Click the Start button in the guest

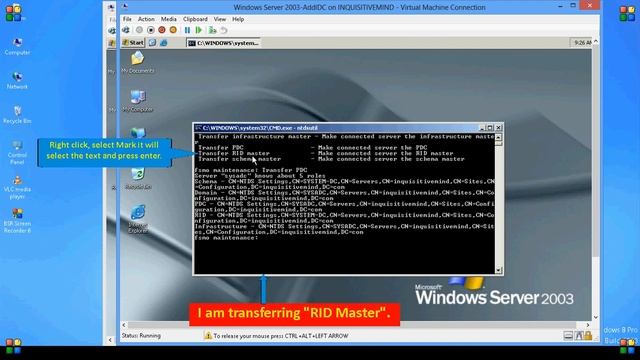click(133, 42)
